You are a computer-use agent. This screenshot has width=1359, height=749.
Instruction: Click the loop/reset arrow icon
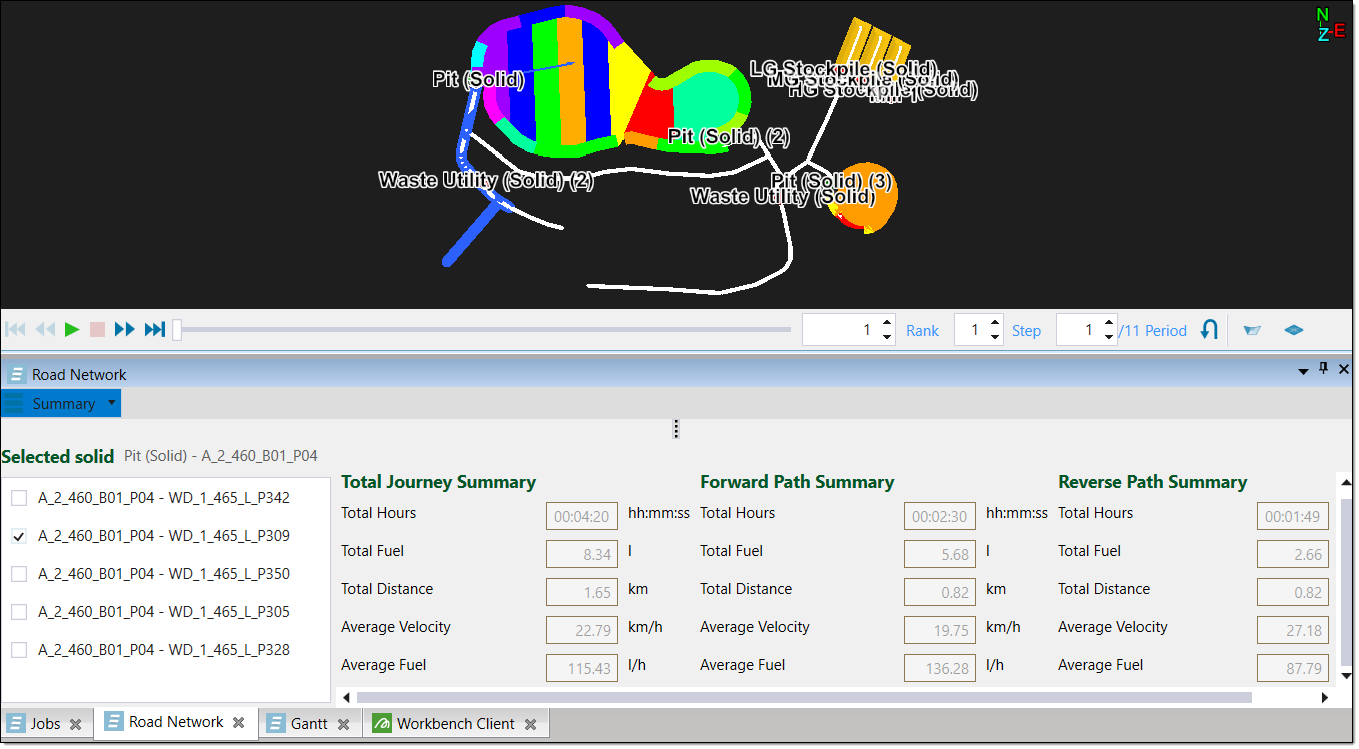pos(1209,329)
